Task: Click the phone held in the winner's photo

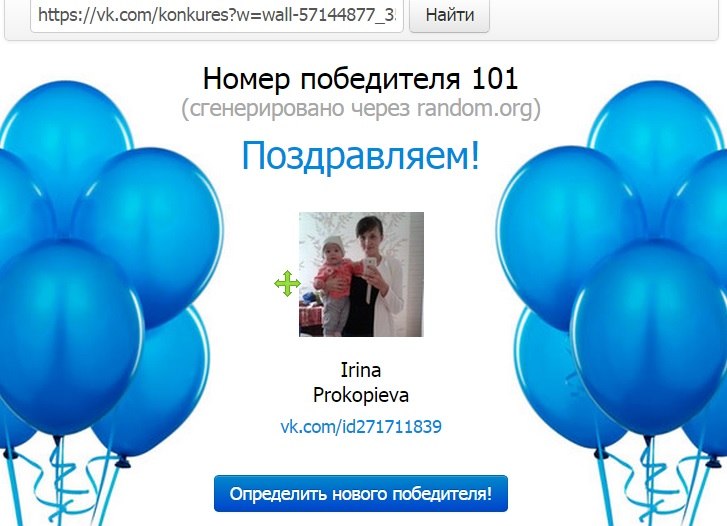Action: coord(370,264)
